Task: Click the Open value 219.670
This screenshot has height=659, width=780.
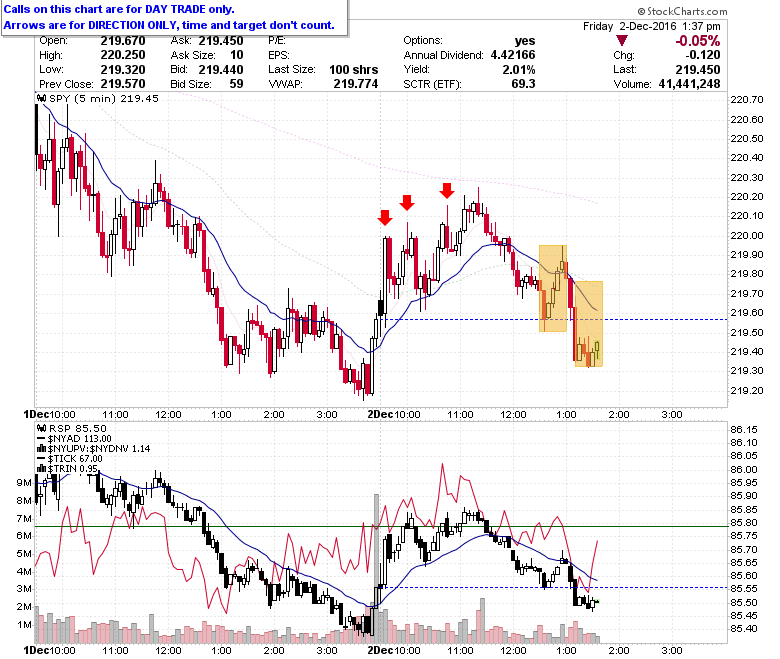Action: coord(123,41)
